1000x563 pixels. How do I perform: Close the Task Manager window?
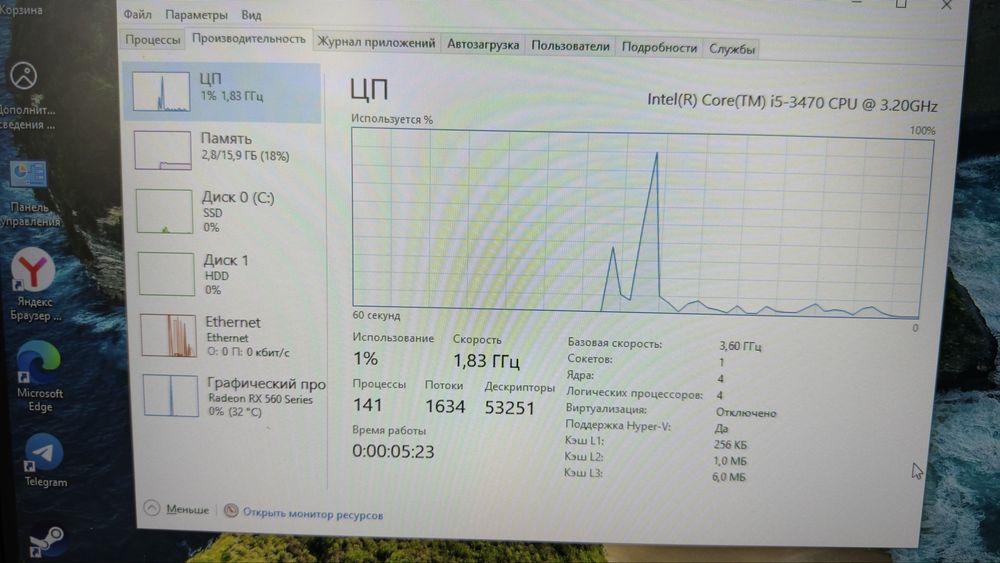946,5
